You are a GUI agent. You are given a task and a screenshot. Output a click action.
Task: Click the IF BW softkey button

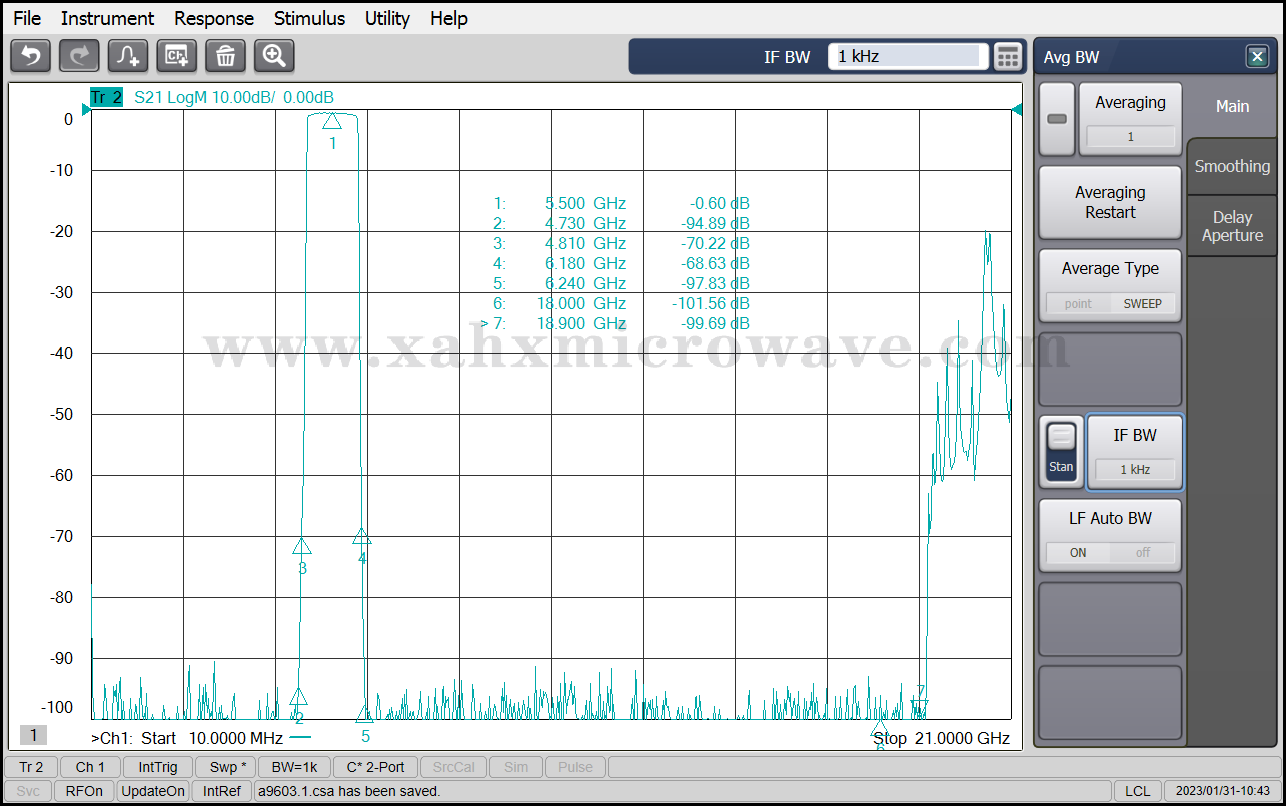(x=1134, y=452)
